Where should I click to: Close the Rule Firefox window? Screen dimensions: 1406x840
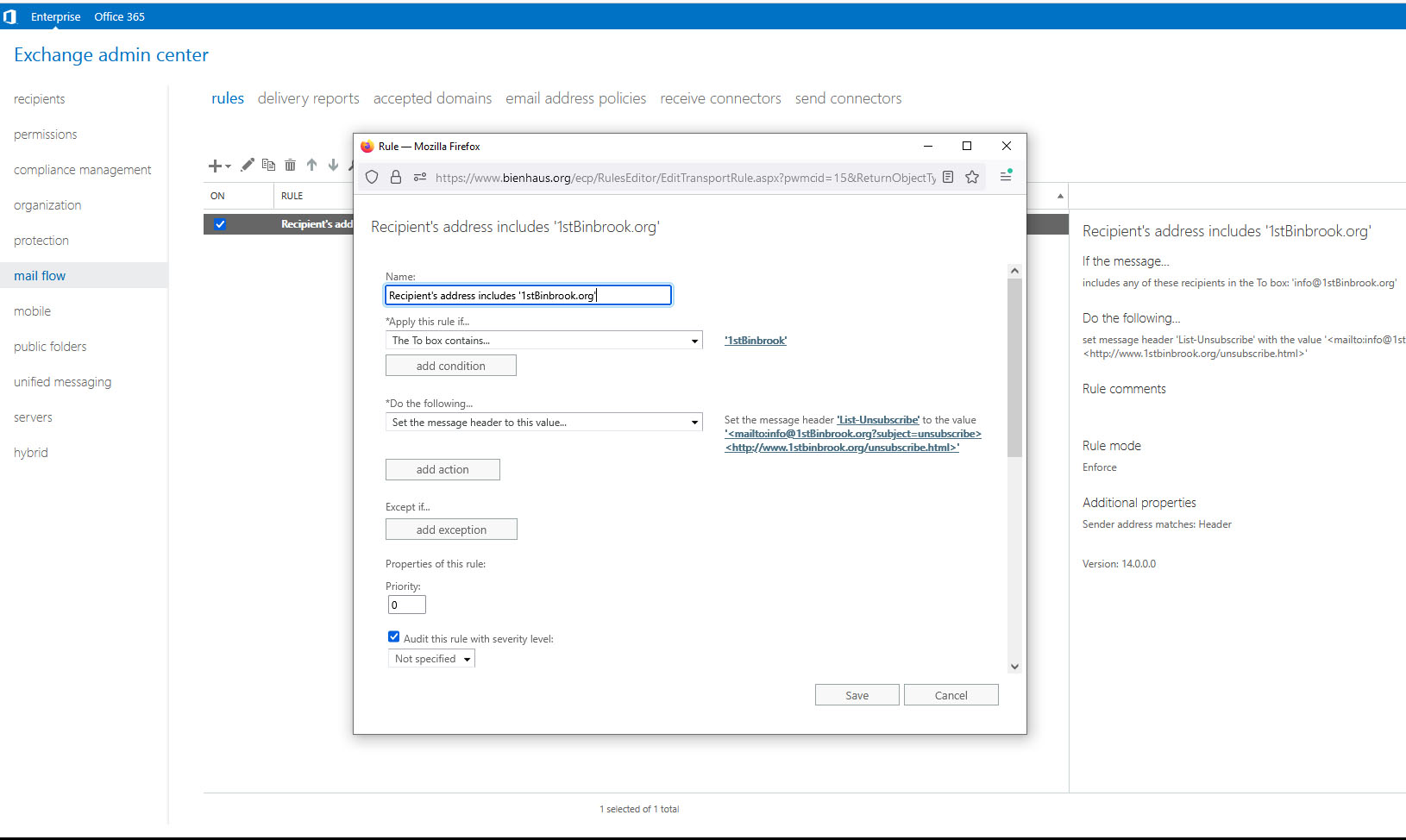coord(1007,146)
